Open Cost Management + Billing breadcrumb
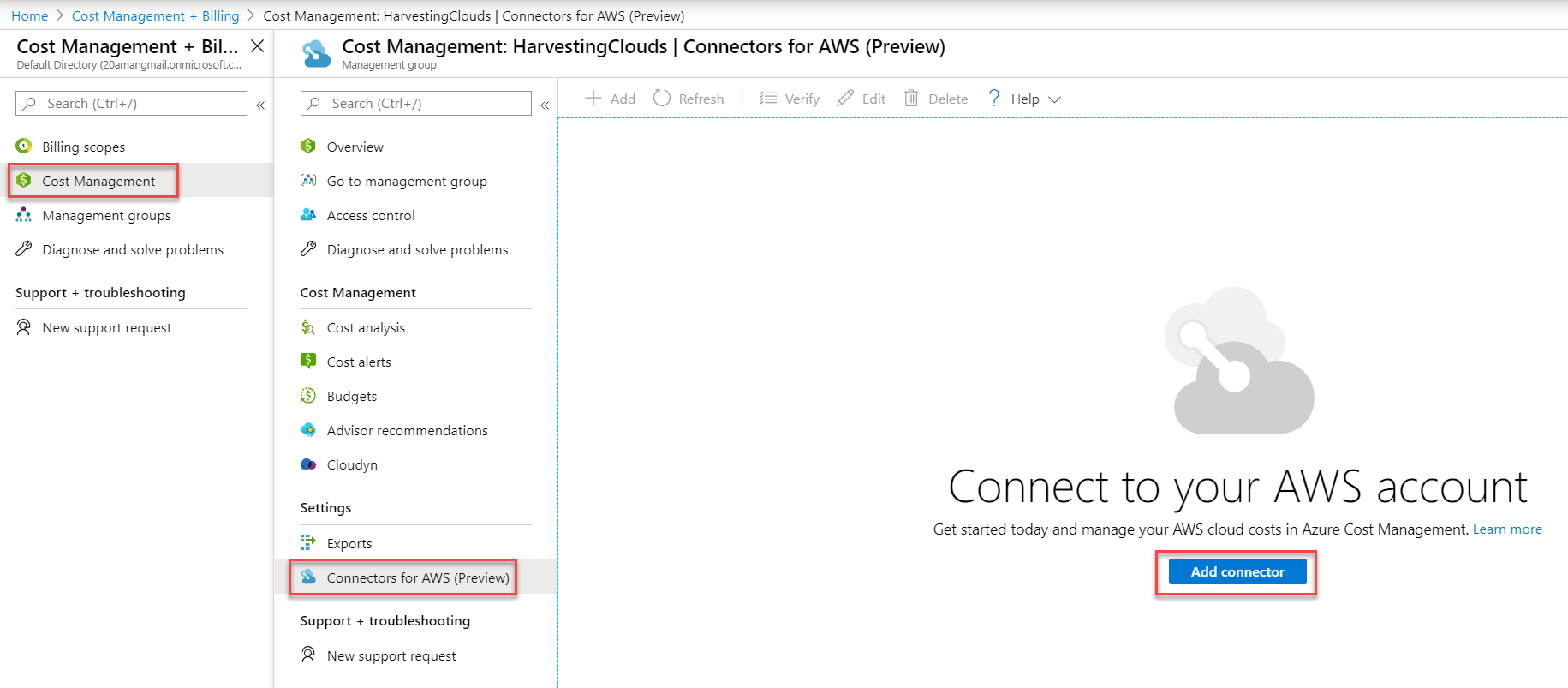This screenshot has width=1568, height=688. (156, 15)
